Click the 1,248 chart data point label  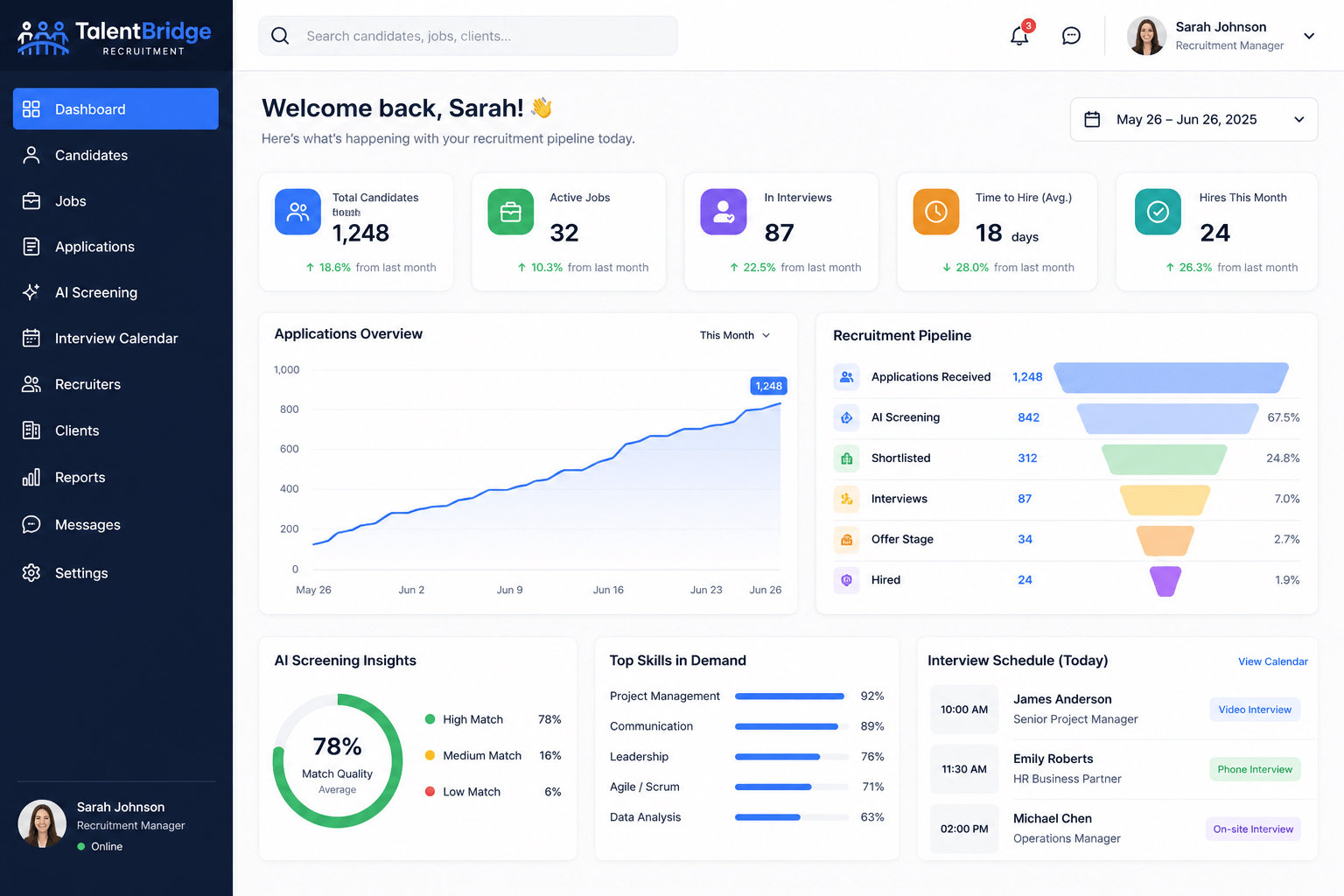(x=769, y=386)
